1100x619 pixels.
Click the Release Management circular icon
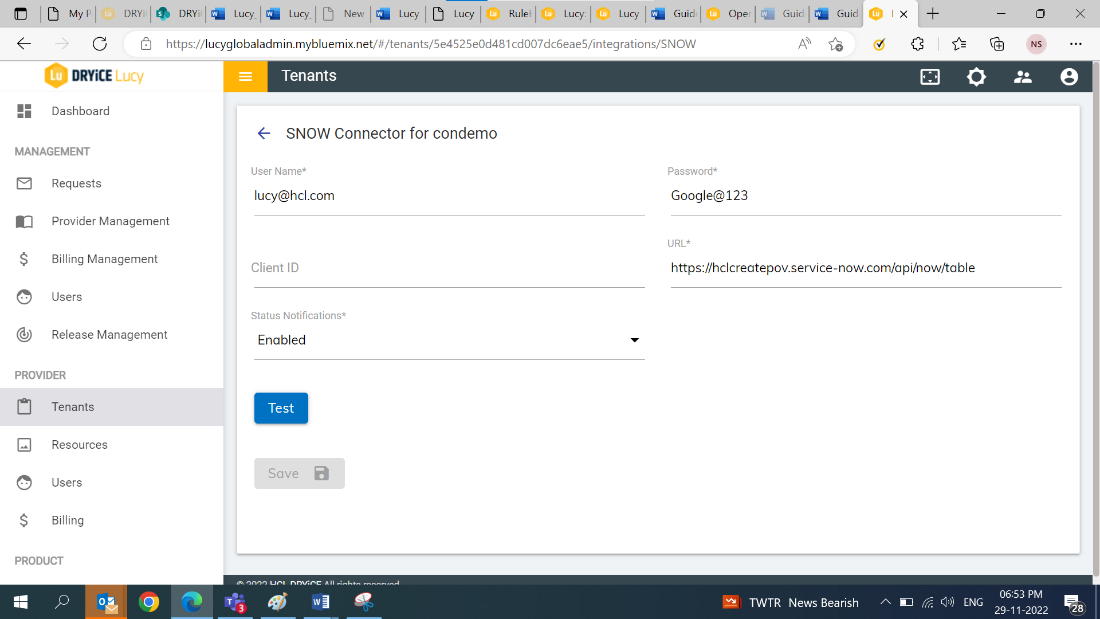click(x=25, y=335)
